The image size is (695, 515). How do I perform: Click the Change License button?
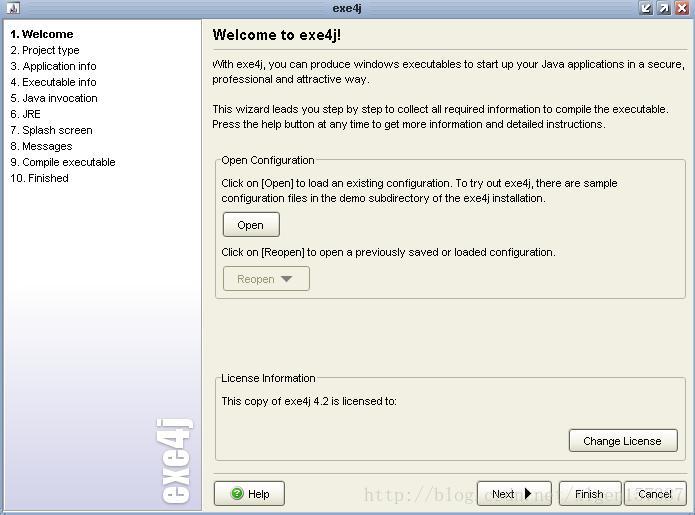coord(623,441)
